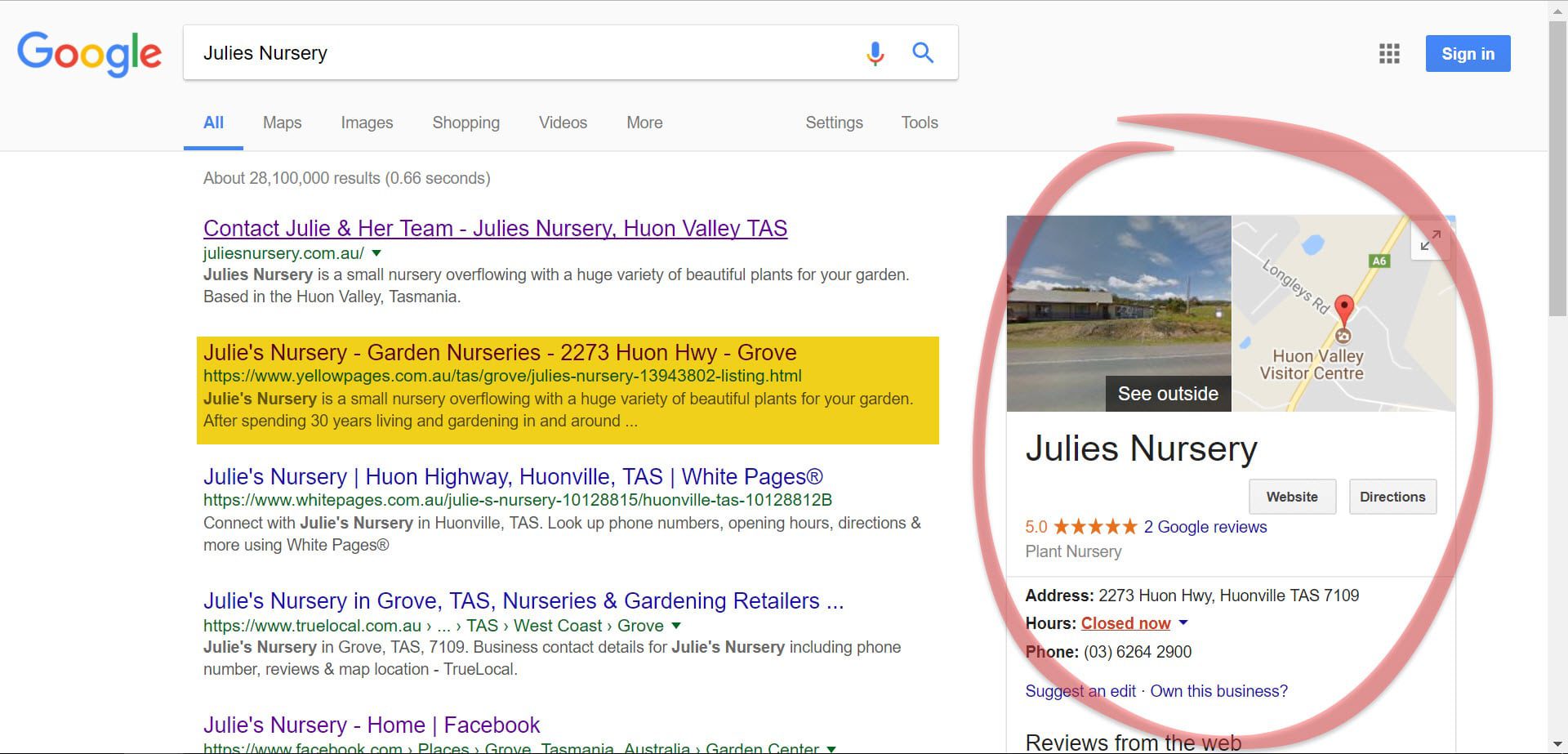This screenshot has width=1568, height=754.
Task: Click the Julies Nursery panel title
Action: tap(1141, 448)
